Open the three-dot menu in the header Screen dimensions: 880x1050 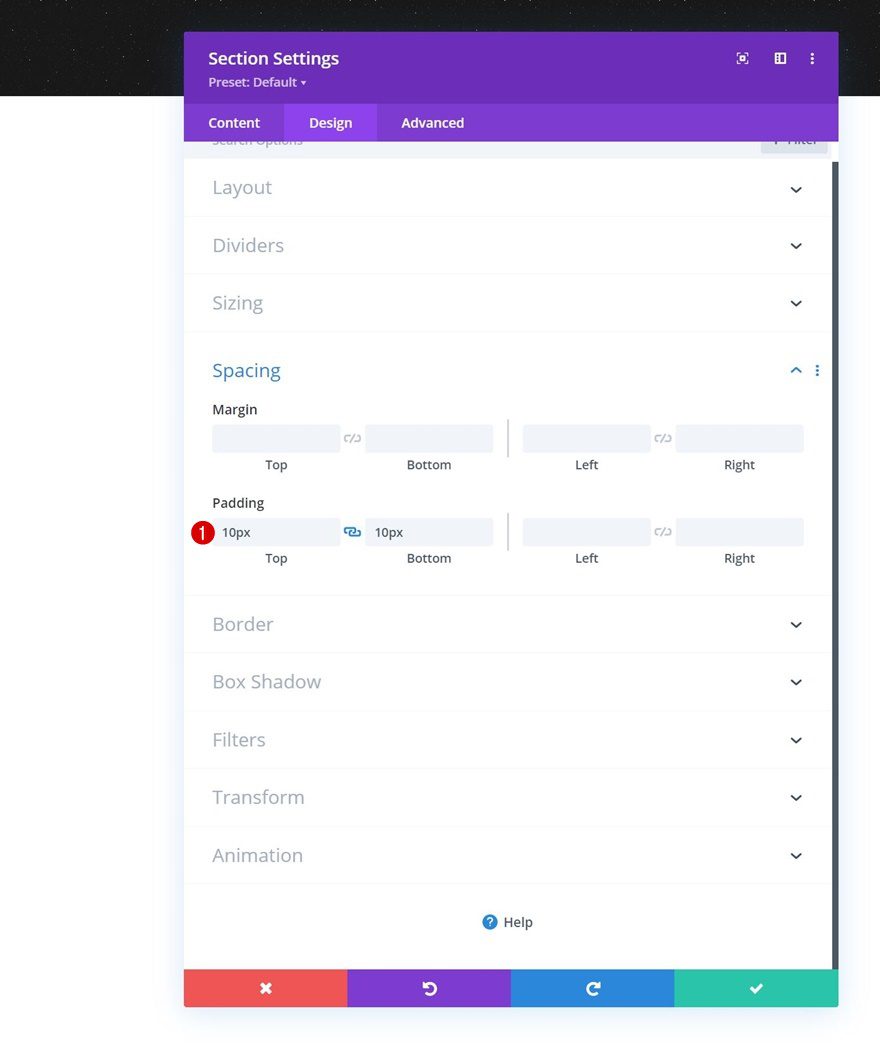pyautogui.click(x=812, y=58)
